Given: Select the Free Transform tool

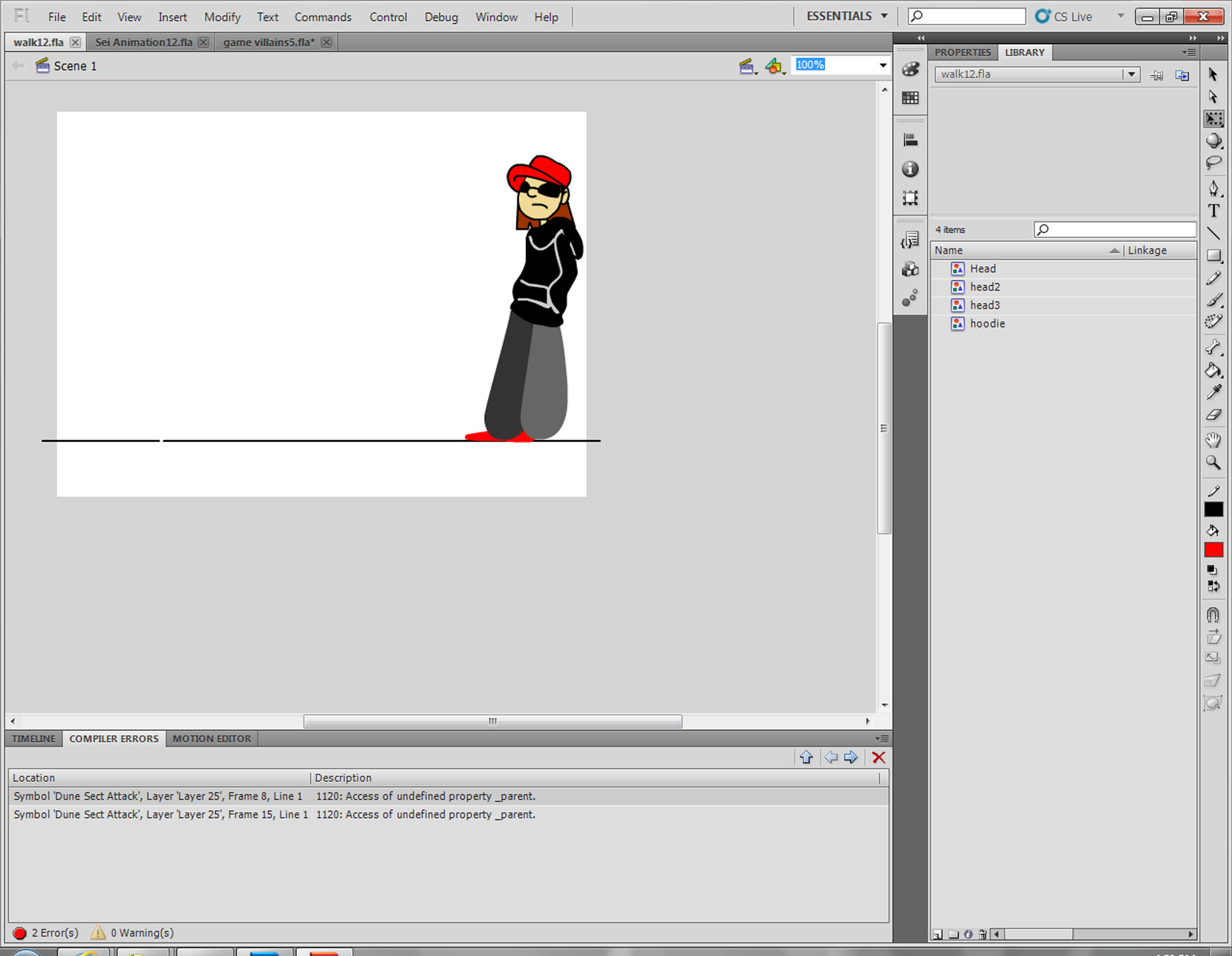Looking at the screenshot, I should (1213, 119).
